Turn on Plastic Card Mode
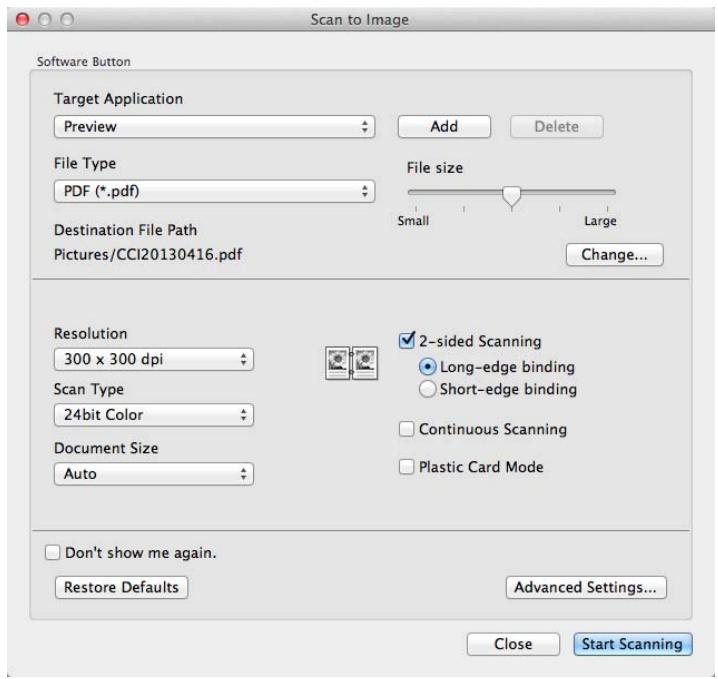The width and height of the screenshot is (718, 679). pos(406,467)
